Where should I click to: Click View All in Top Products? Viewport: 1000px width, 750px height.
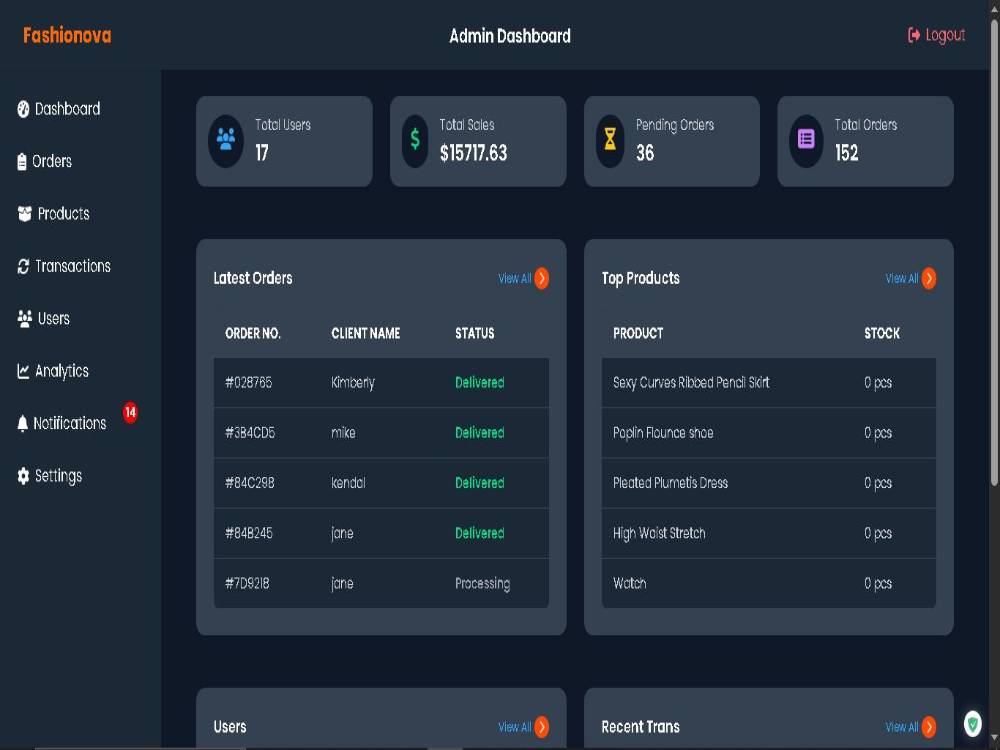(902, 279)
